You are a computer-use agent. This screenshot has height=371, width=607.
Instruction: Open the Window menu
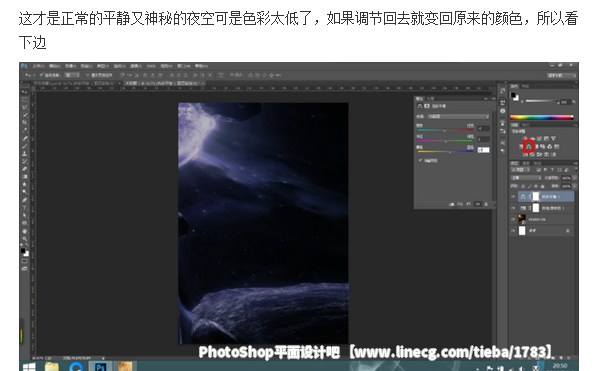pyautogui.click(x=184, y=66)
